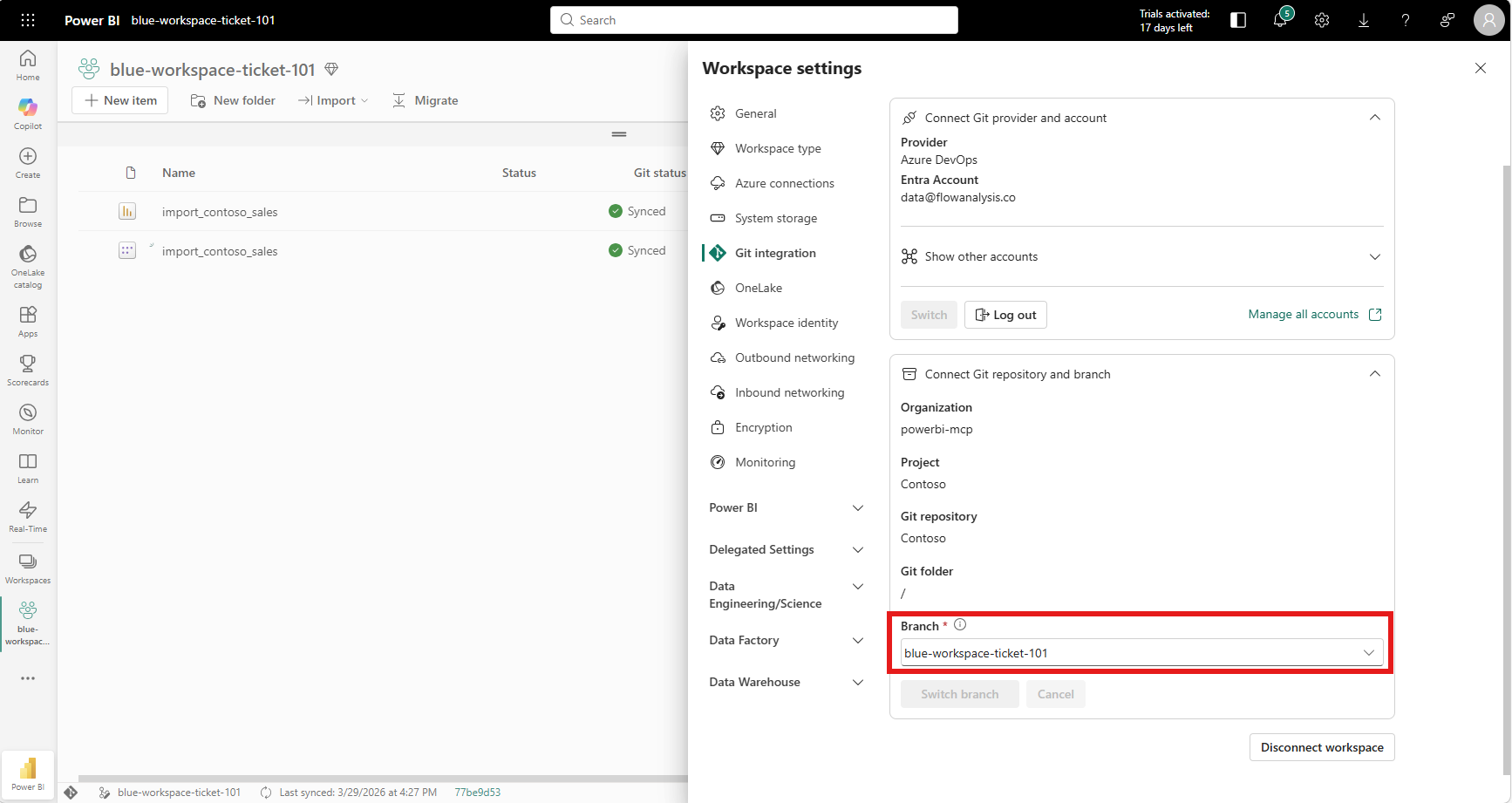The height and width of the screenshot is (803, 1512).
Task: Open Apps in the left navigation
Action: click(x=28, y=322)
